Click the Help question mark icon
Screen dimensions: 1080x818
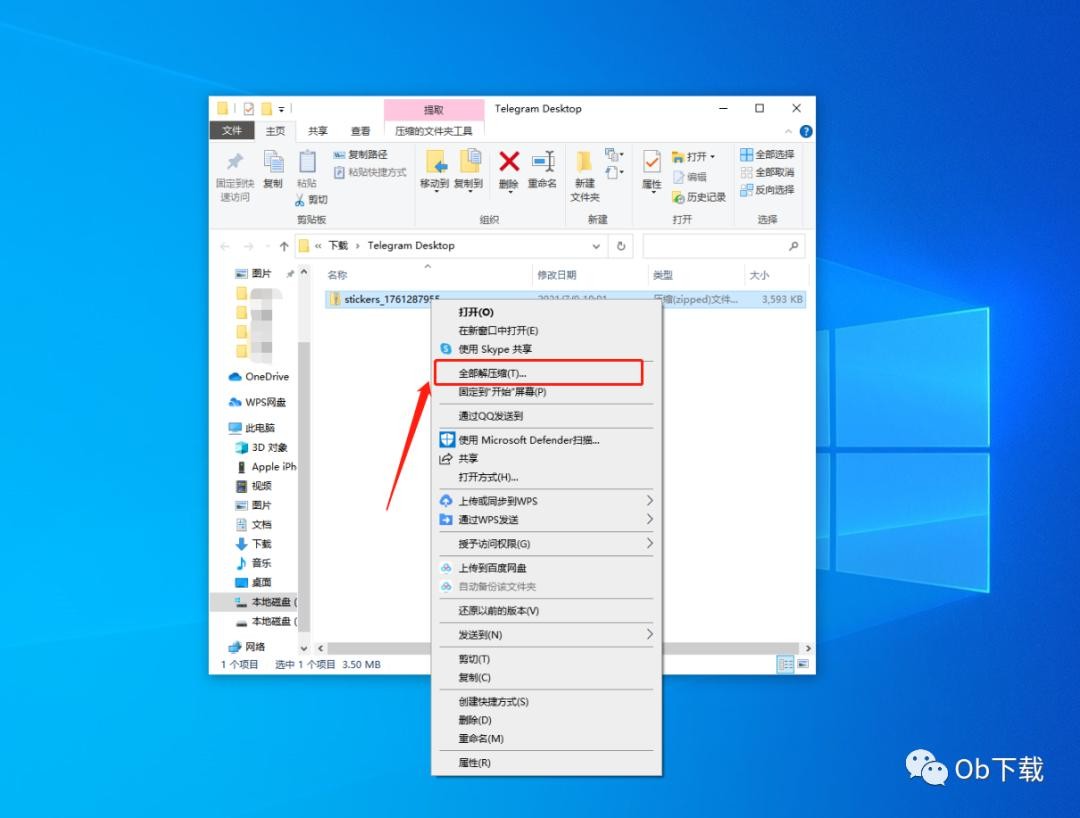[x=806, y=131]
